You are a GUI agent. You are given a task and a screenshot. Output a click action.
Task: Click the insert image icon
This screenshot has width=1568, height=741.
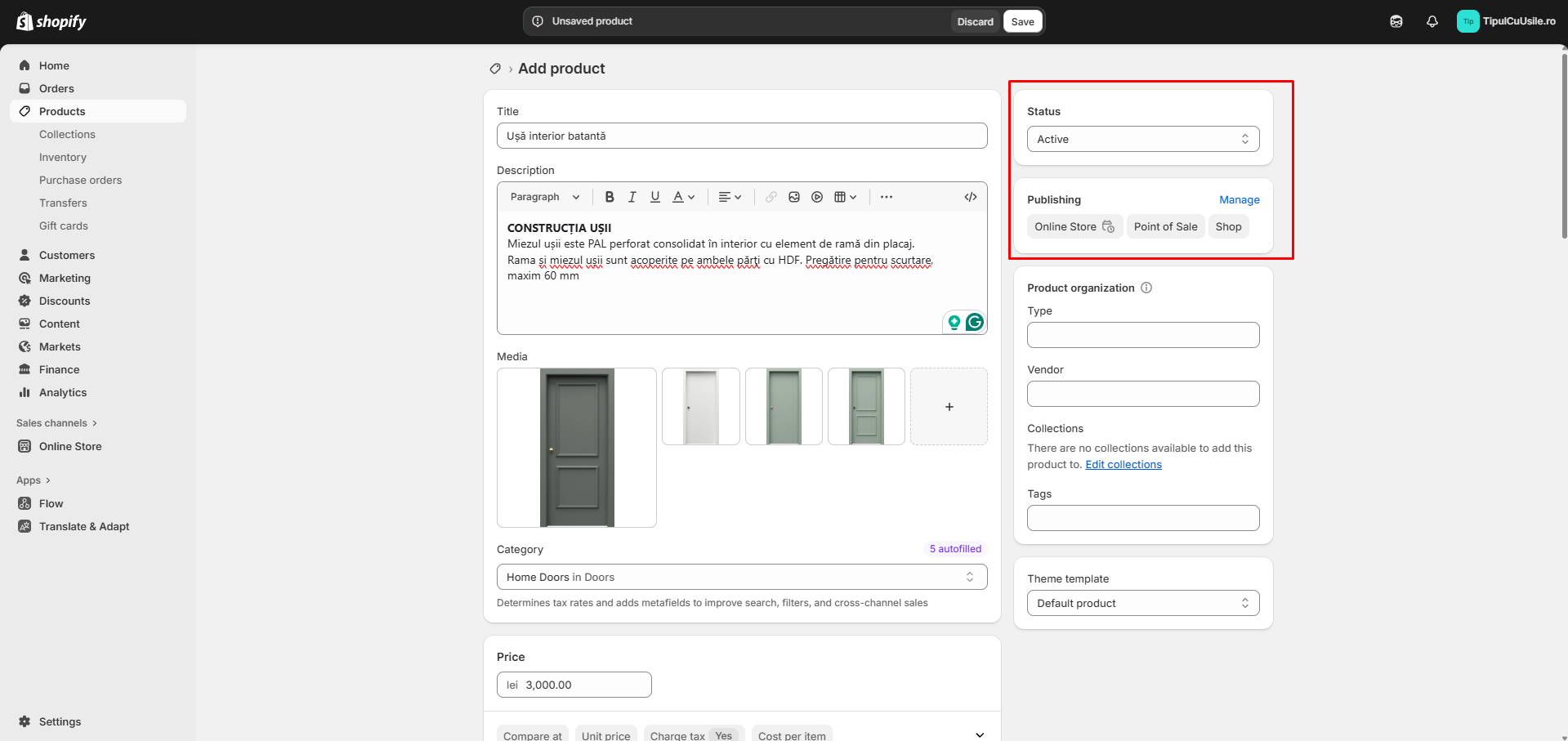[793, 197]
